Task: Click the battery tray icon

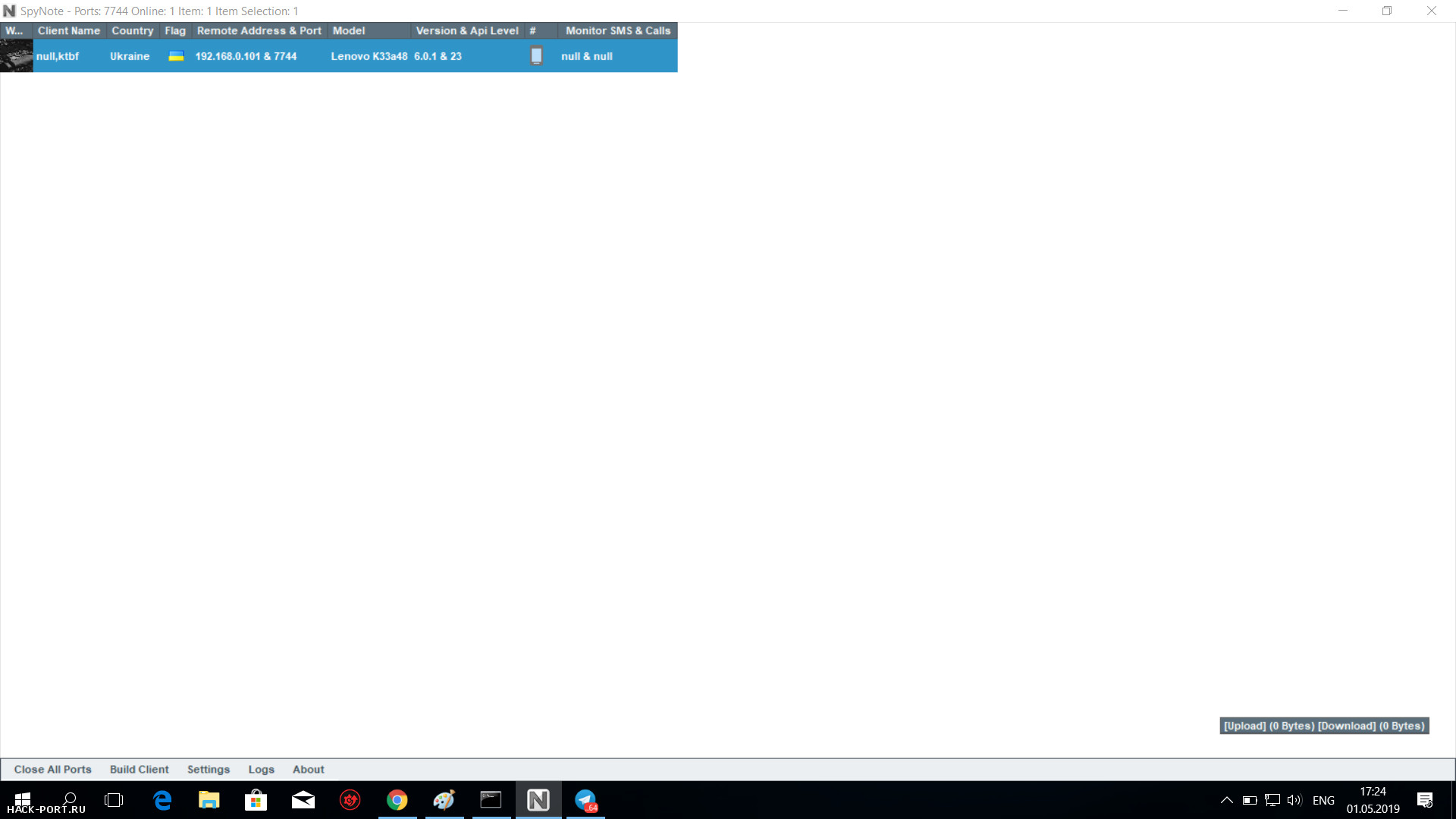Action: pos(1250,800)
